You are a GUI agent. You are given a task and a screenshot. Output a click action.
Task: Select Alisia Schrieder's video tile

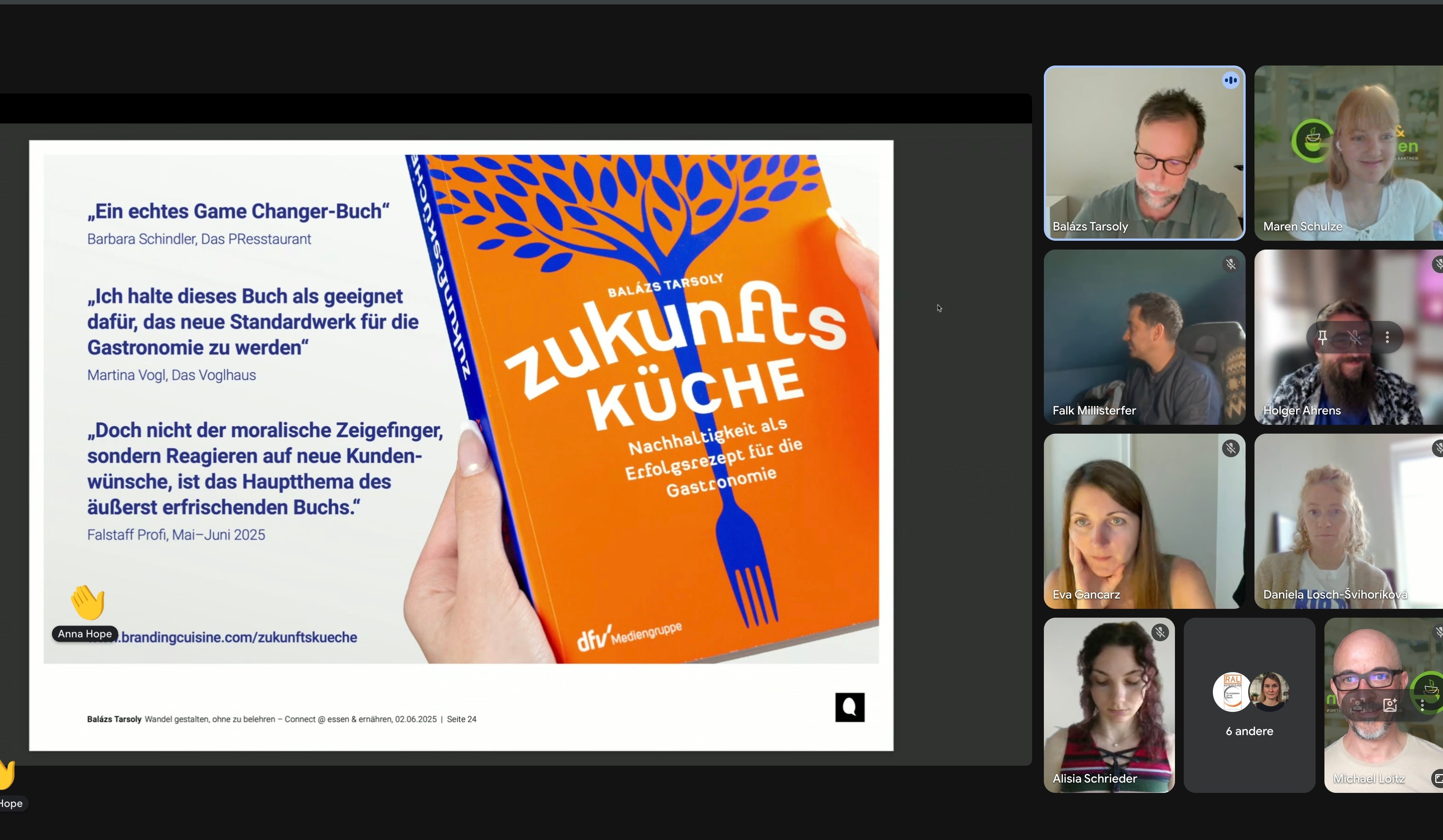[x=1109, y=705]
